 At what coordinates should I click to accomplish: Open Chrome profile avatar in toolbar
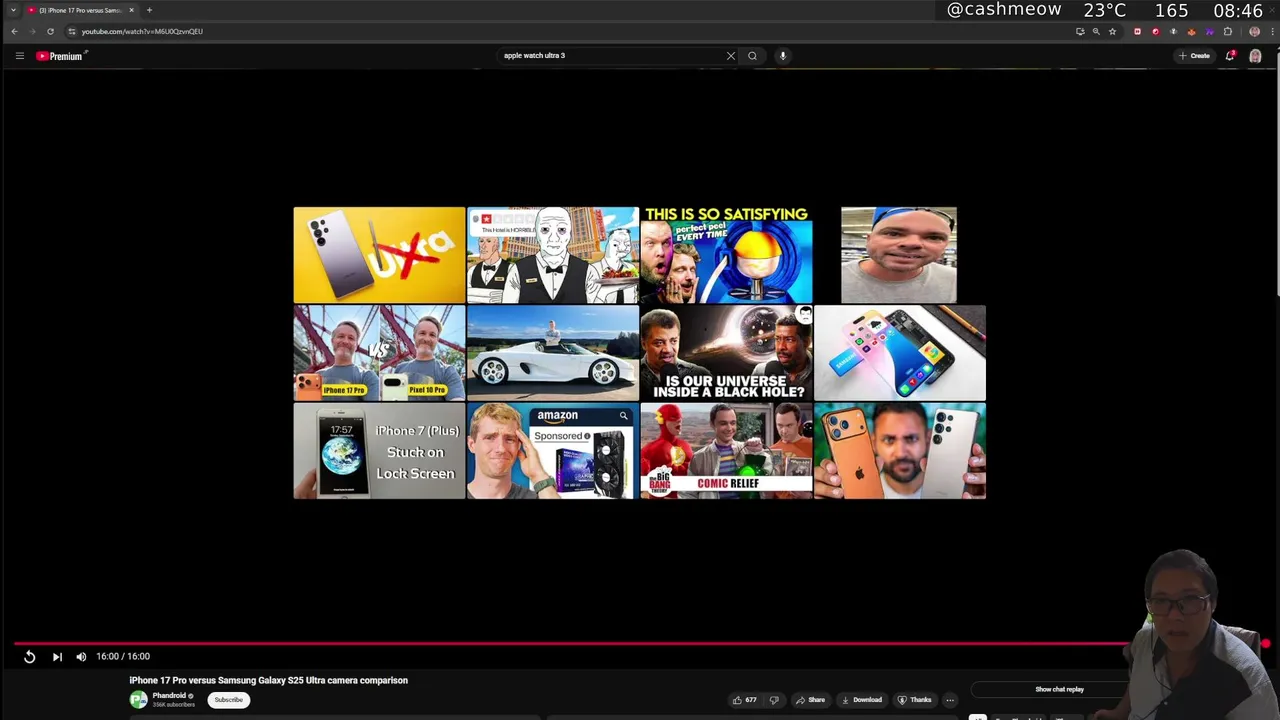pos(1254,31)
